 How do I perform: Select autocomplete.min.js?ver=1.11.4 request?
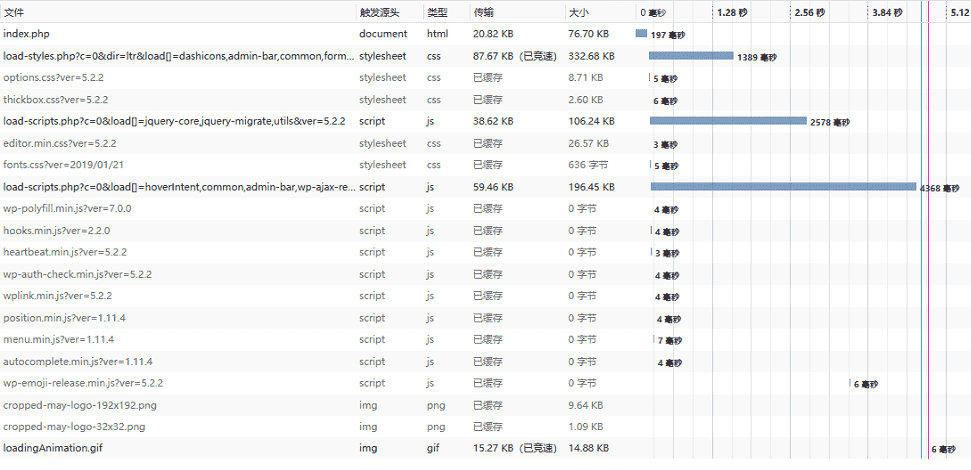[x=486, y=361]
